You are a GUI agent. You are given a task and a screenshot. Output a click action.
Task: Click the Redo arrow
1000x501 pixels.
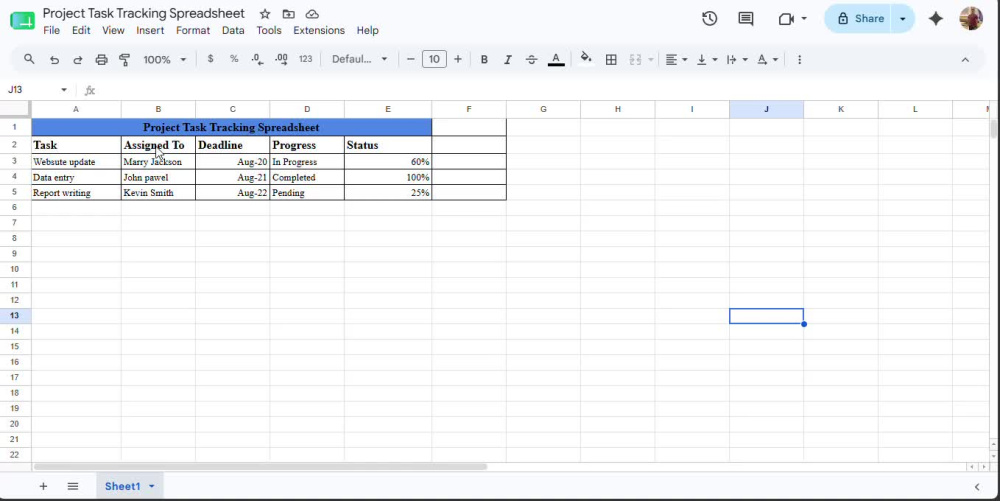78,59
